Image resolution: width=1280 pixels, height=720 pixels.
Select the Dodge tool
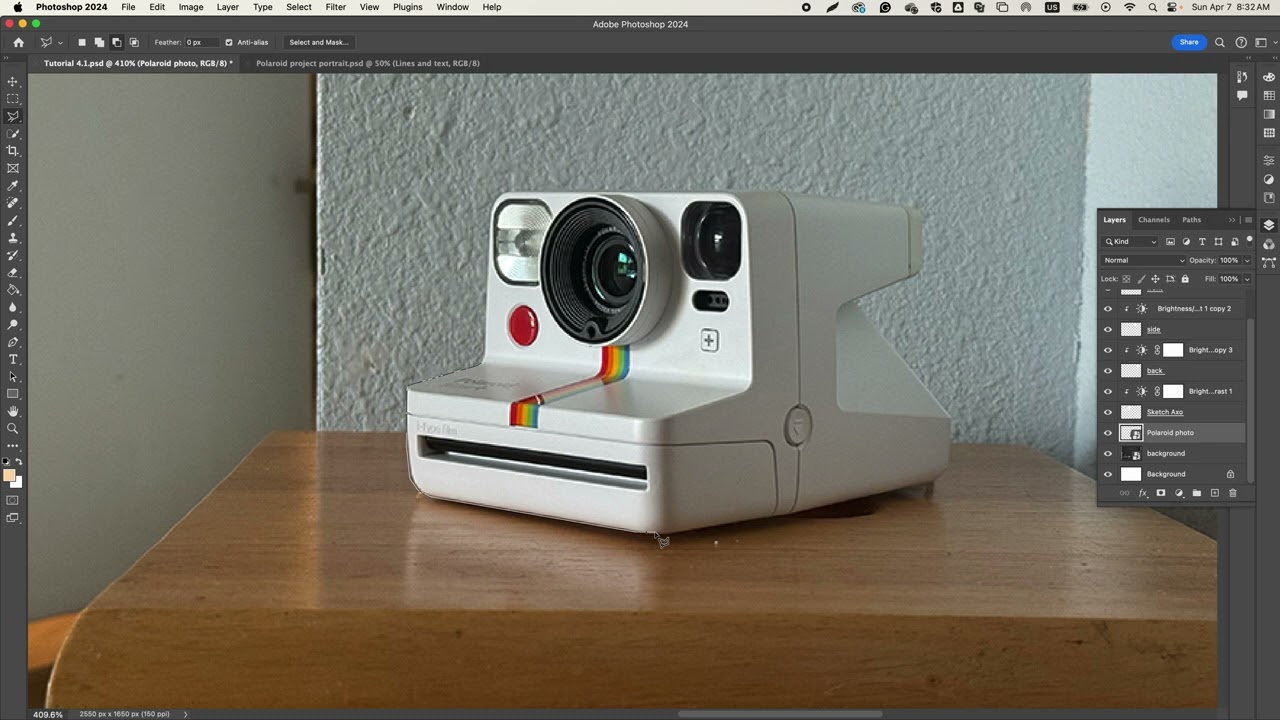[13, 325]
